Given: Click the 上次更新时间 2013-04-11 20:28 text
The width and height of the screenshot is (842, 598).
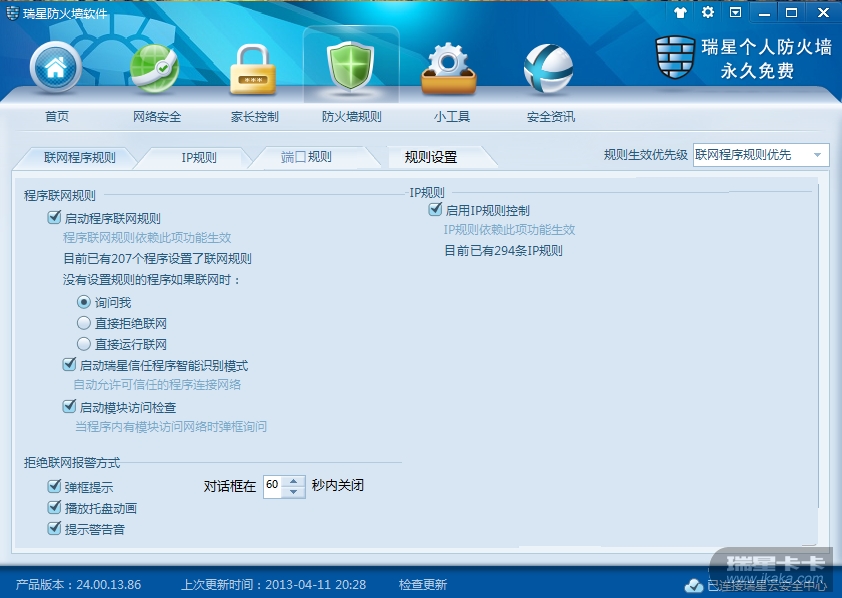Looking at the screenshot, I should [x=273, y=585].
